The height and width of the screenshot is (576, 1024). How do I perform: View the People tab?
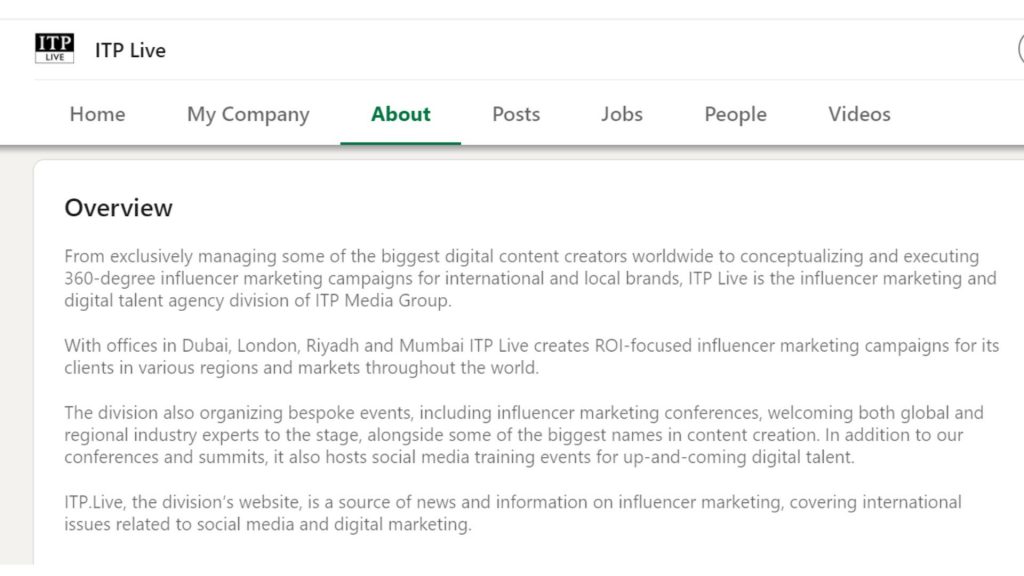tap(735, 114)
